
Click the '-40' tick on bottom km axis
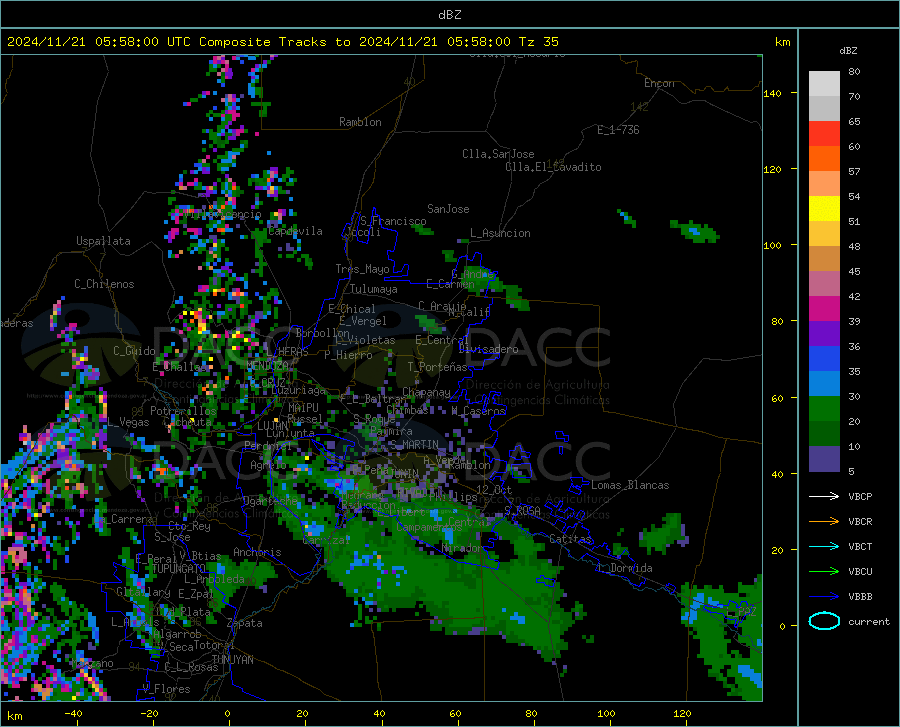(x=73, y=714)
